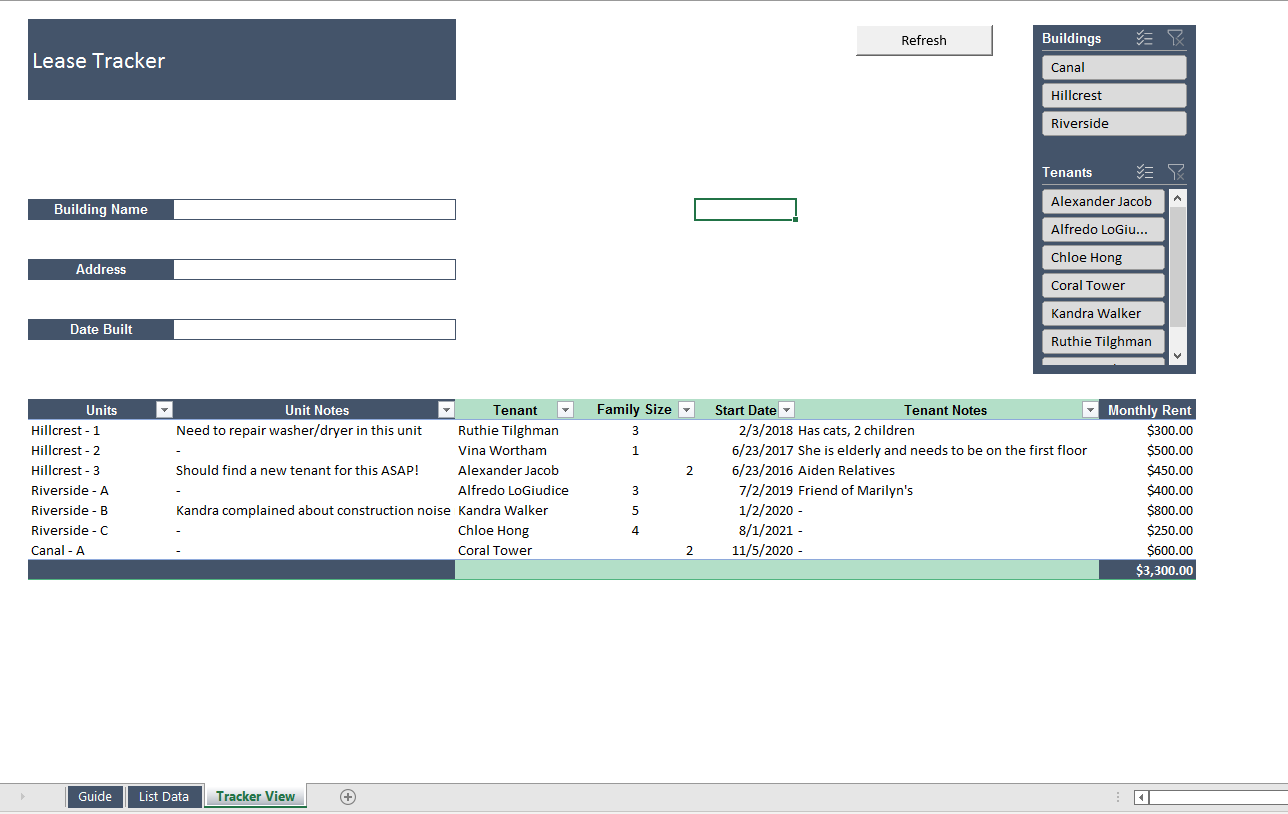
Task: Click the Date Built input cell
Action: coord(314,329)
